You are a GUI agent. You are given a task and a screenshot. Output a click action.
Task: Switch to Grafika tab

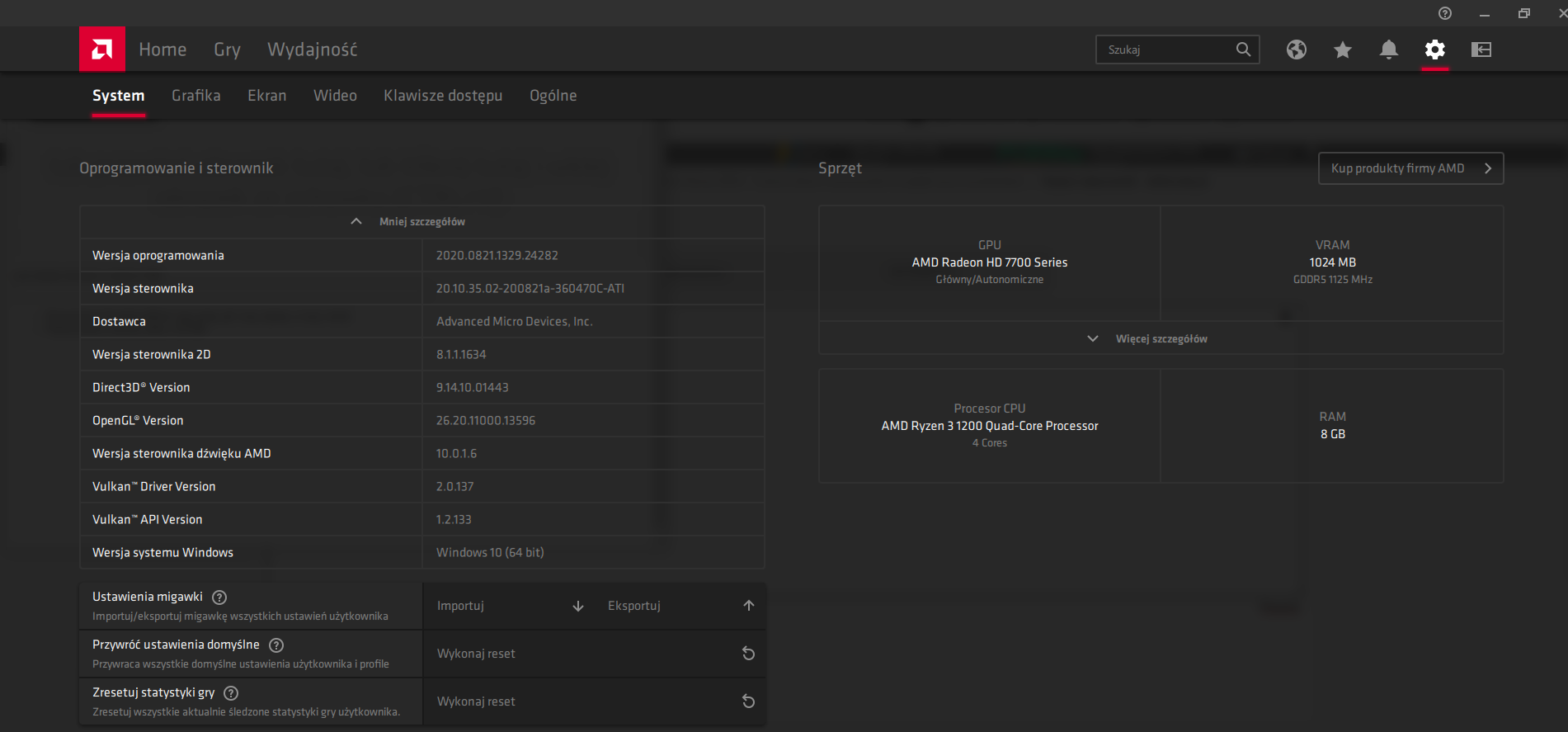(x=196, y=96)
